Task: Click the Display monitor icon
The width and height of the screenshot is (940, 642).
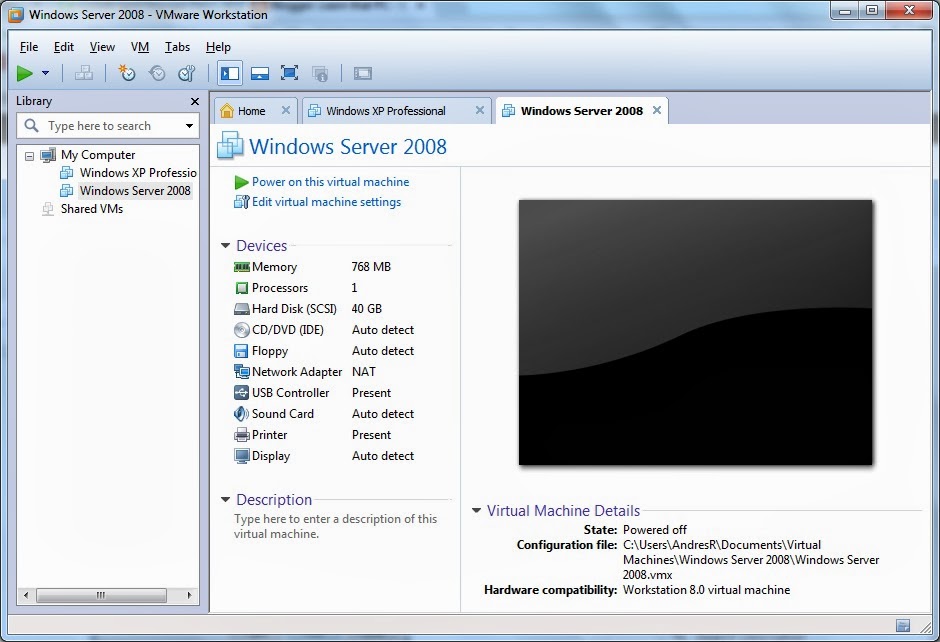Action: pos(242,456)
